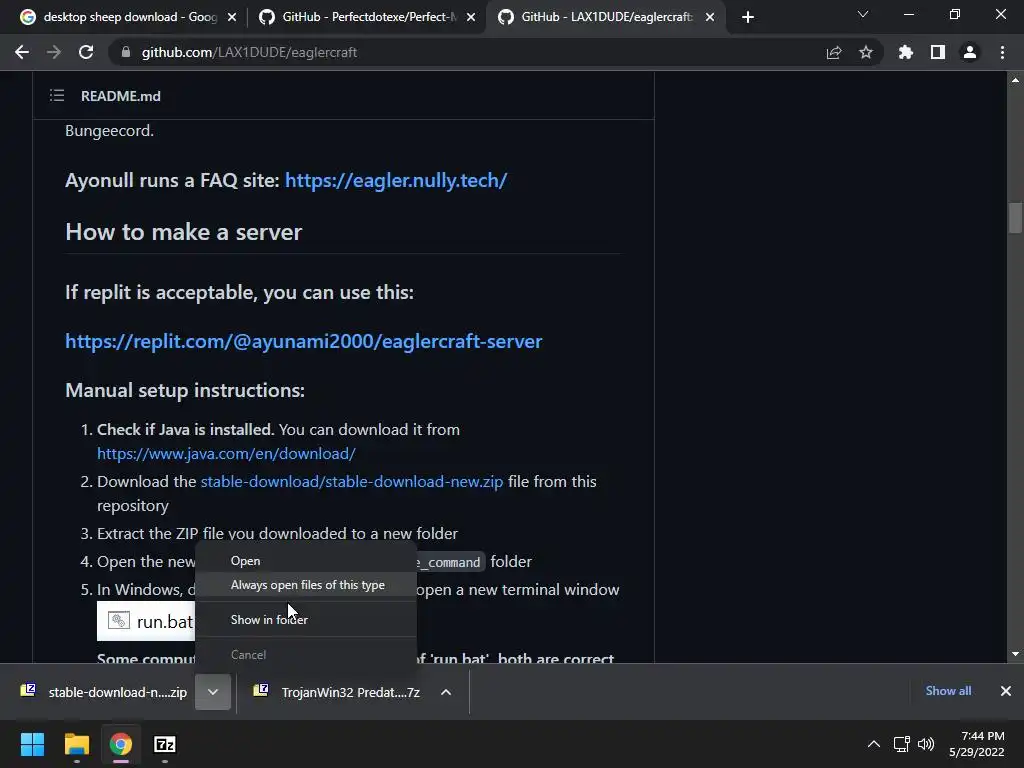
Task: Toggle the Chrome side panel icon
Action: [x=938, y=52]
